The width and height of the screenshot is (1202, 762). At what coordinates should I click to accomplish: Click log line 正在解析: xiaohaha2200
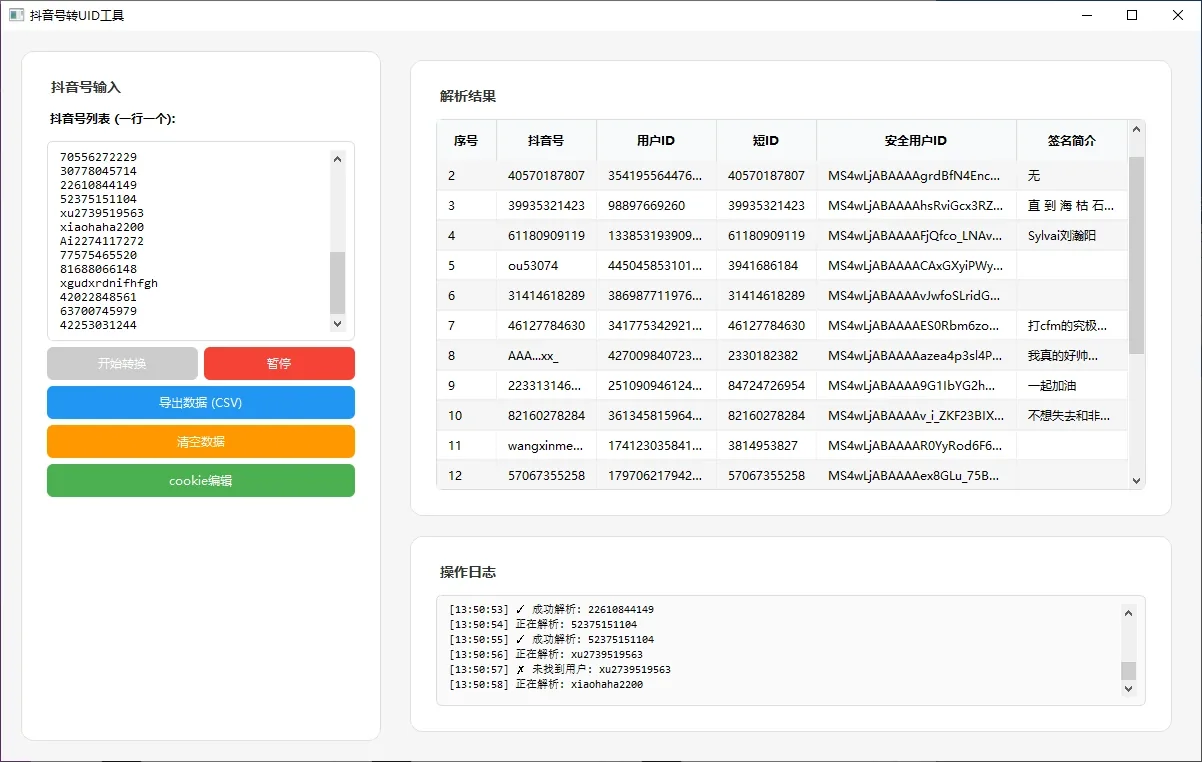click(546, 684)
